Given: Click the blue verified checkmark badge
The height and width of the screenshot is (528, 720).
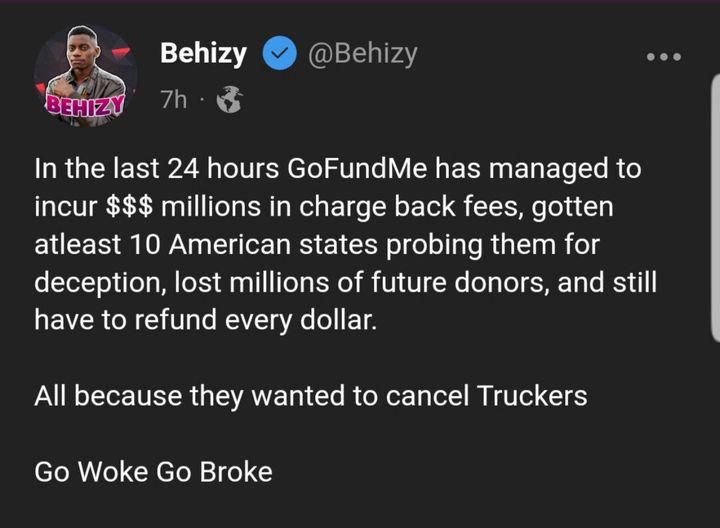Looking at the screenshot, I should point(279,56).
